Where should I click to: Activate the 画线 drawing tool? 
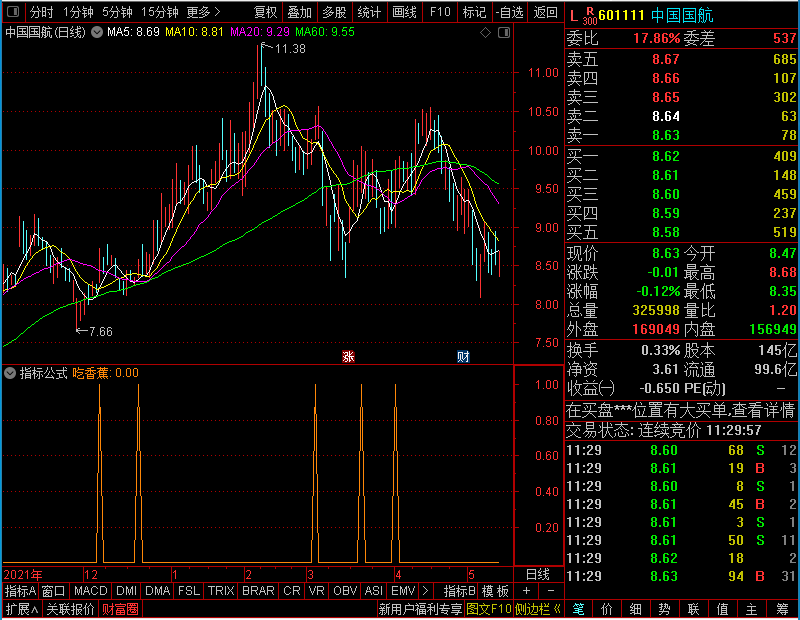pyautogui.click(x=404, y=12)
